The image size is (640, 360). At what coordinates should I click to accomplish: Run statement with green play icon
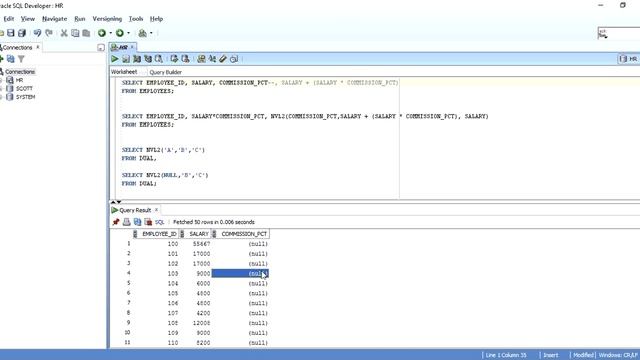pyautogui.click(x=115, y=59)
